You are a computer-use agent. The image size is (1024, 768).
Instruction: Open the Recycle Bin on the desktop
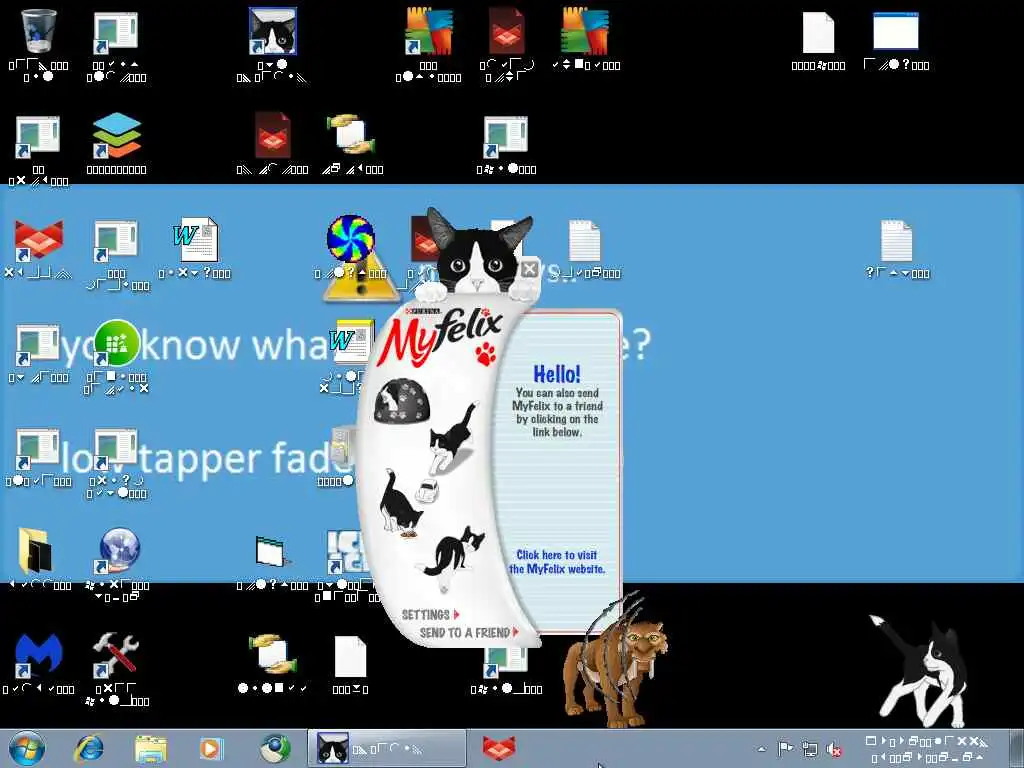tap(38, 31)
